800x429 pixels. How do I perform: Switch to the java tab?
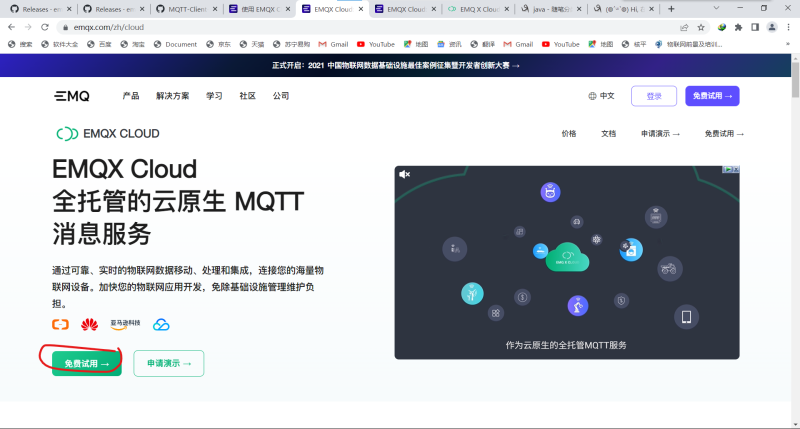pyautogui.click(x=551, y=9)
